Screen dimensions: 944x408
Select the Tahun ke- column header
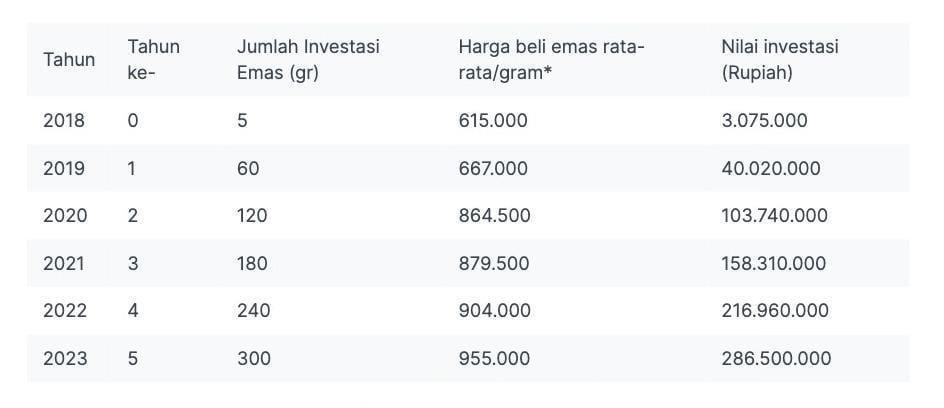154,60
